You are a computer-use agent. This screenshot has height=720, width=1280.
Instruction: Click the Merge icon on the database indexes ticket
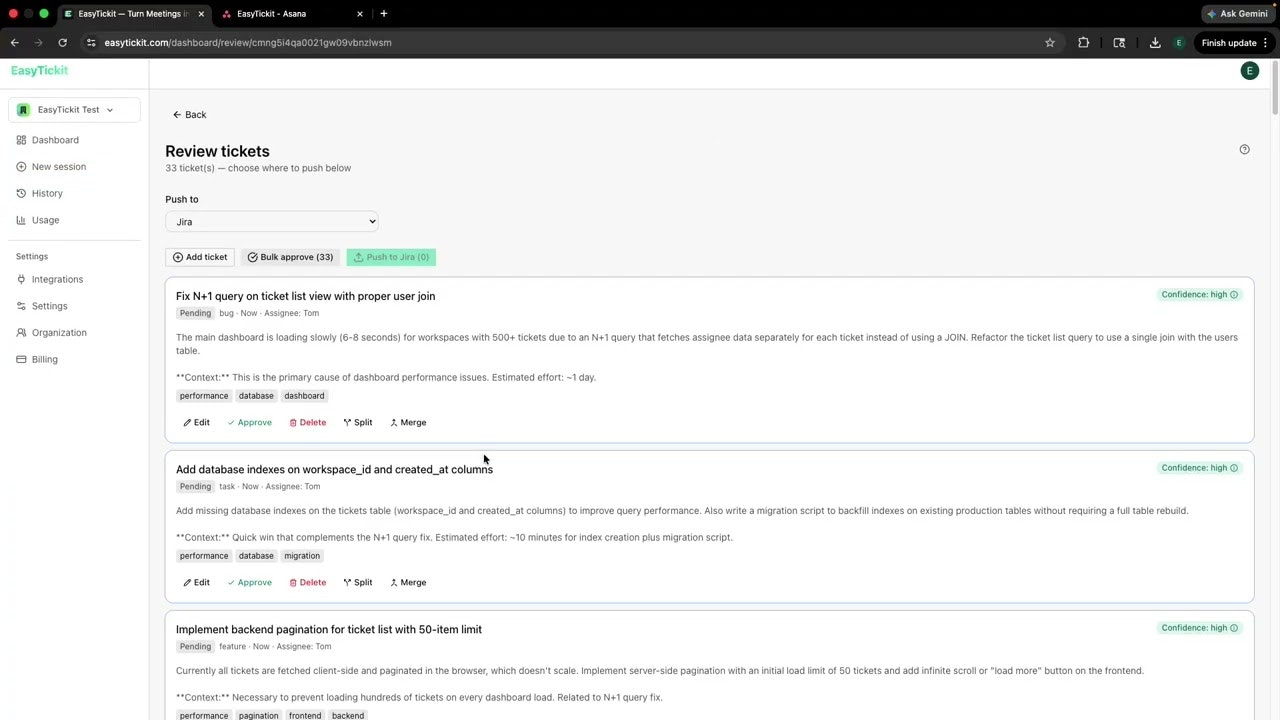tap(395, 582)
